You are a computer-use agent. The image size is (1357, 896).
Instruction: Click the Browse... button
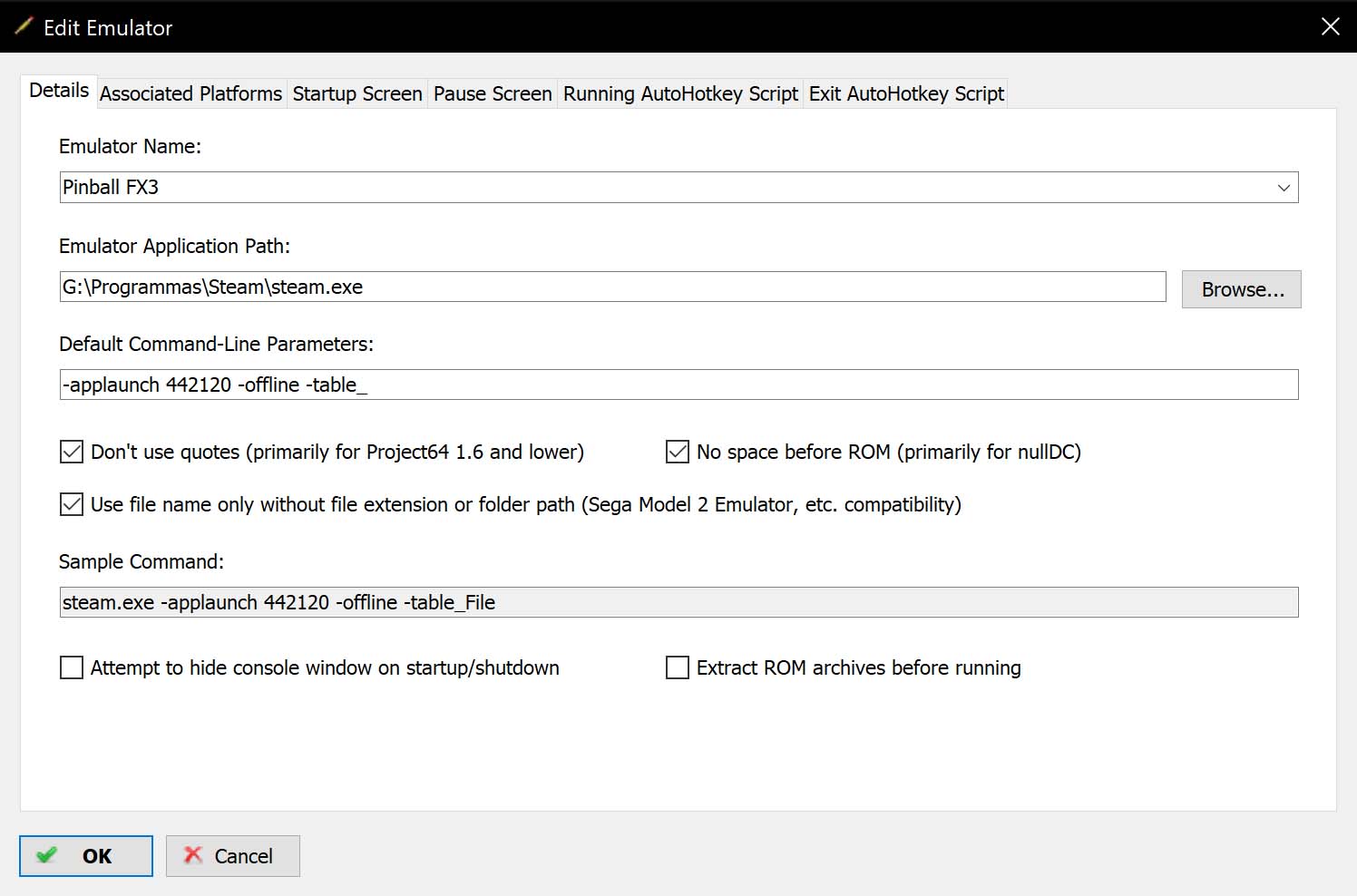pos(1242,289)
